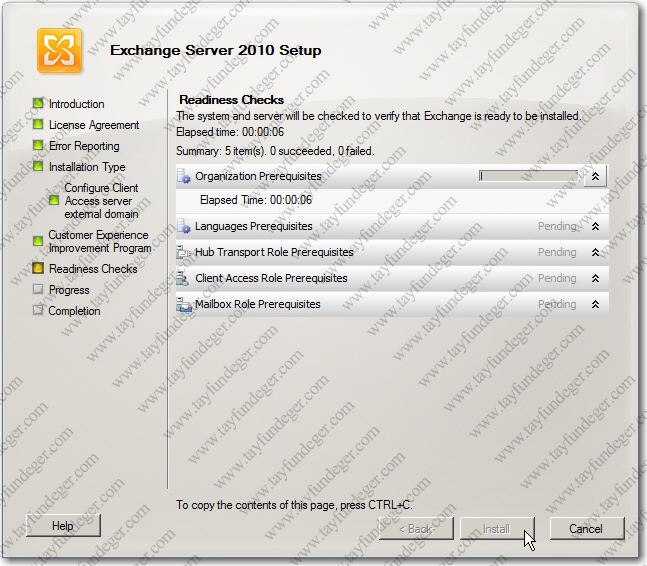The width and height of the screenshot is (647, 566).
Task: Select the Error Reporting step label
Action: [84, 146]
